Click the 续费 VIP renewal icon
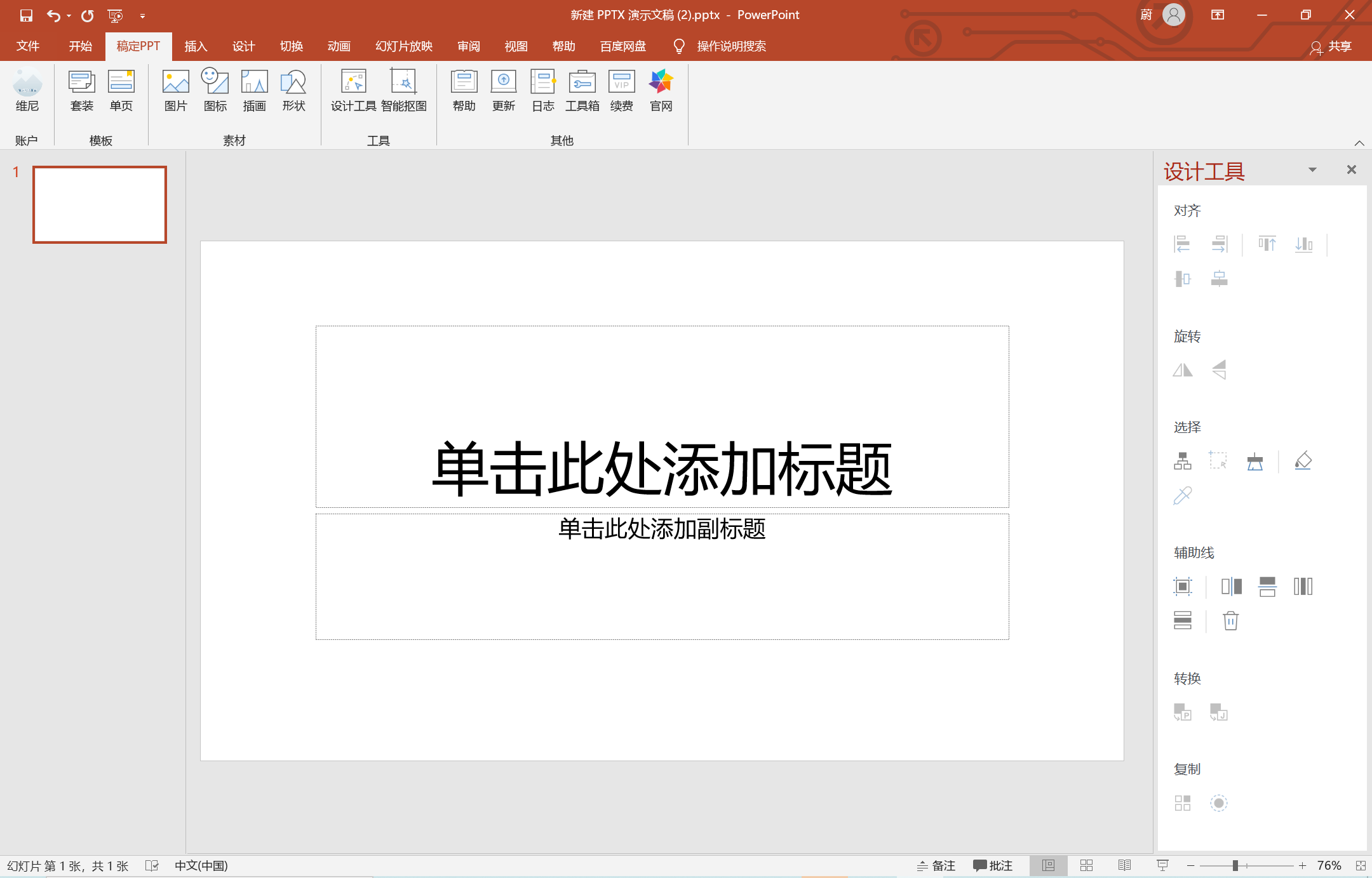 click(622, 91)
